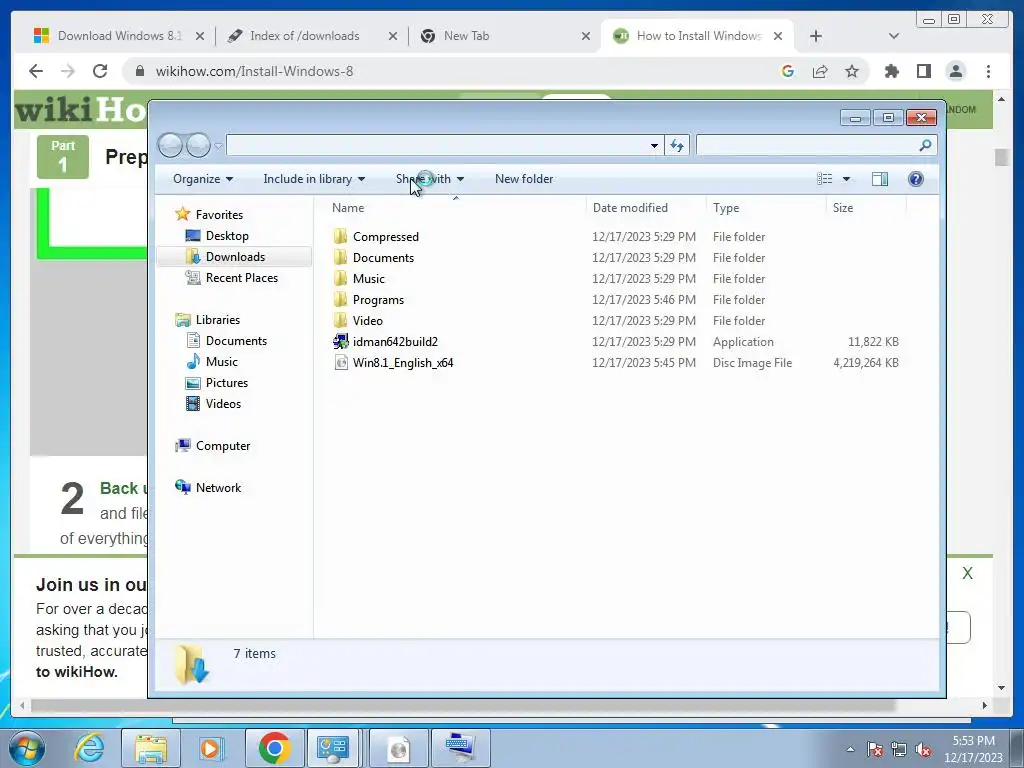Switch to Index of /downloads tab
The height and width of the screenshot is (768, 1024).
point(304,36)
